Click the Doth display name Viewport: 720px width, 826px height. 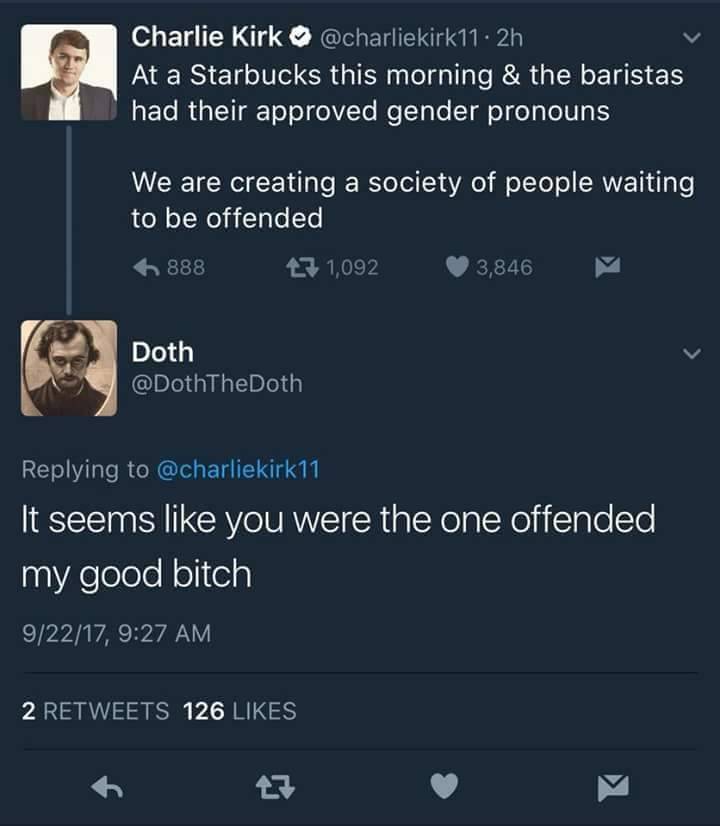point(163,352)
